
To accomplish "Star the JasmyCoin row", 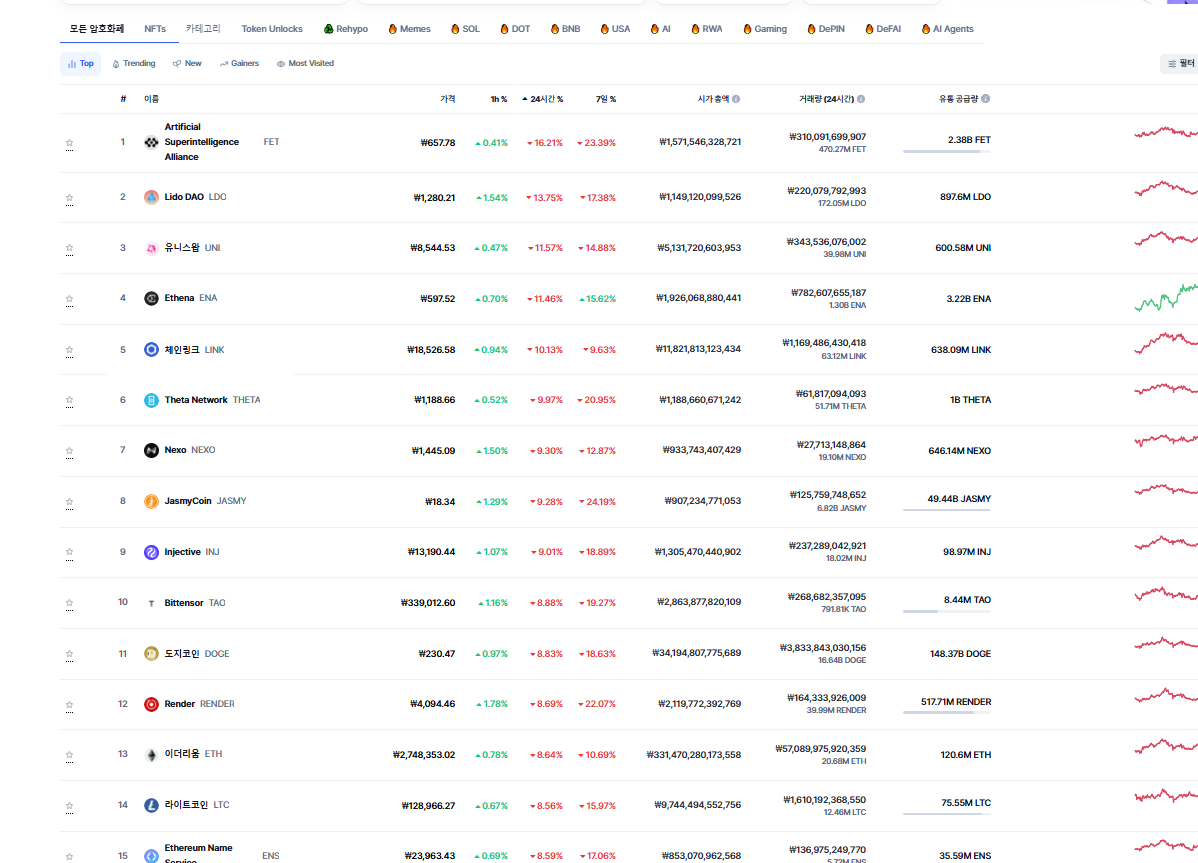I will click(70, 502).
